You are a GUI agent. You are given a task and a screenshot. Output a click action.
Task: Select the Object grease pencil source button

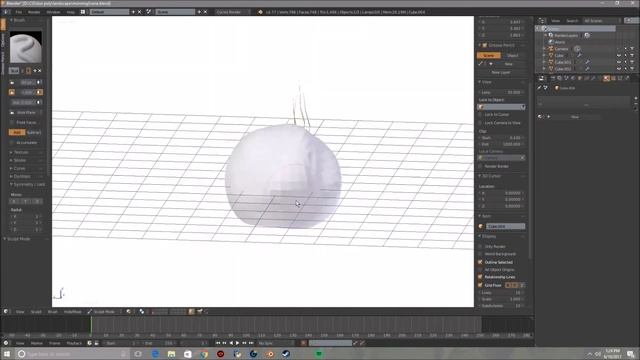[513, 56]
